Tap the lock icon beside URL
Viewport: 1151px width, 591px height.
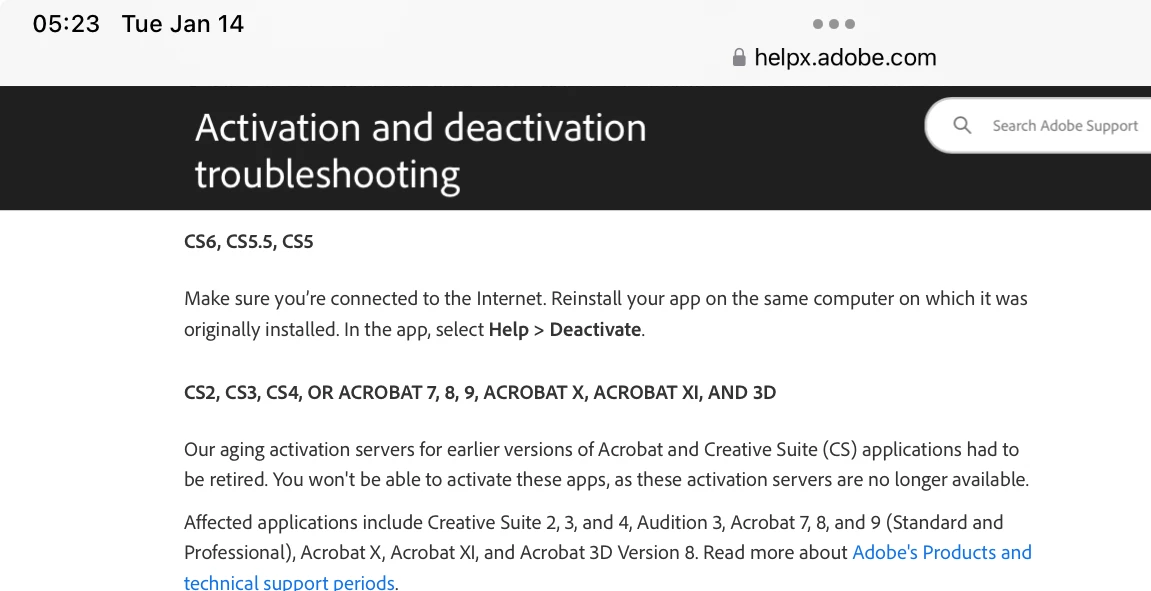coord(739,57)
